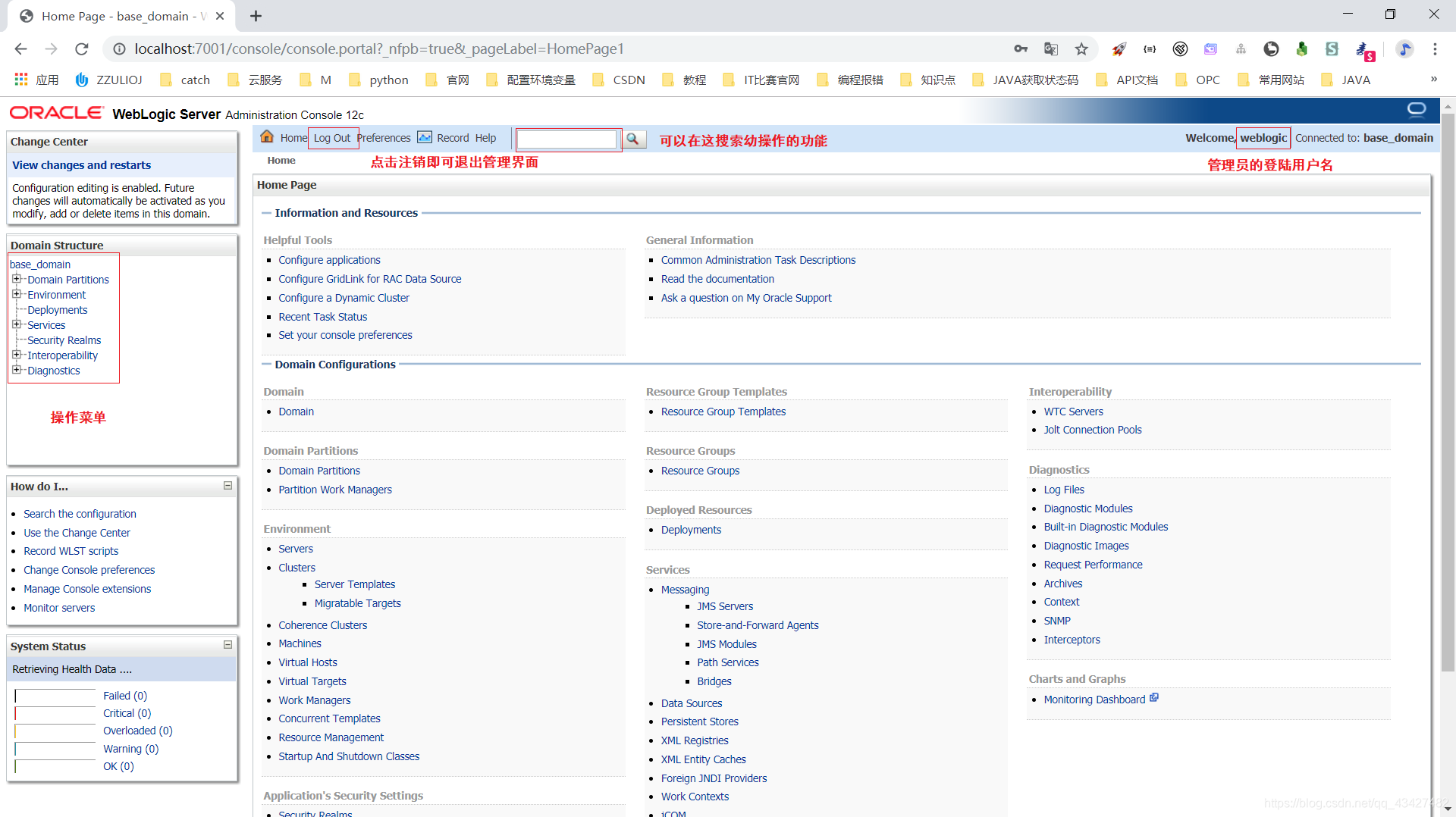Open the Deployments link under Deployed Resources
The width and height of the screenshot is (1456, 817).
(x=691, y=530)
